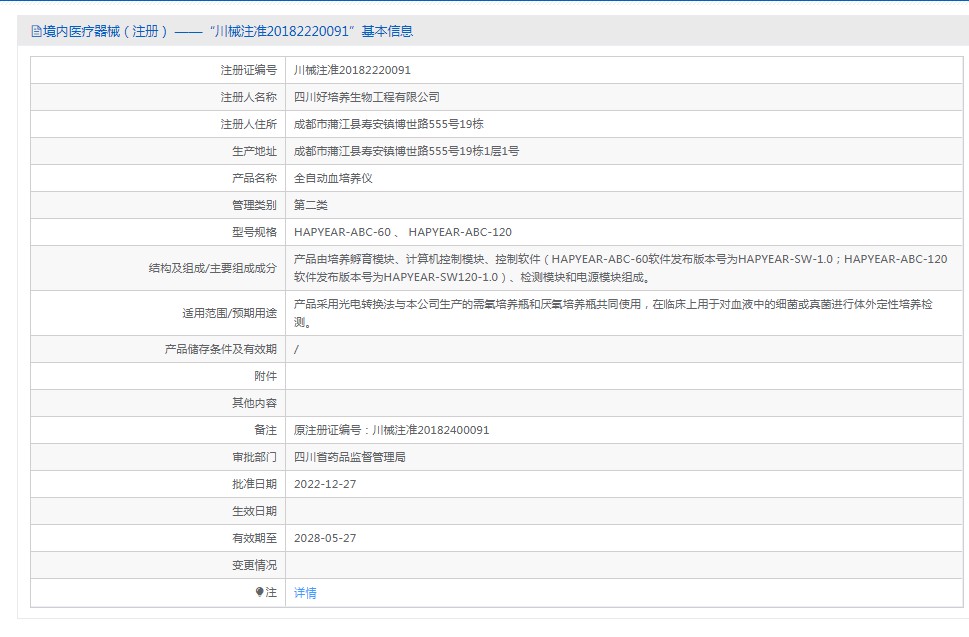Select the product name 全自动血培养仪

333,178
